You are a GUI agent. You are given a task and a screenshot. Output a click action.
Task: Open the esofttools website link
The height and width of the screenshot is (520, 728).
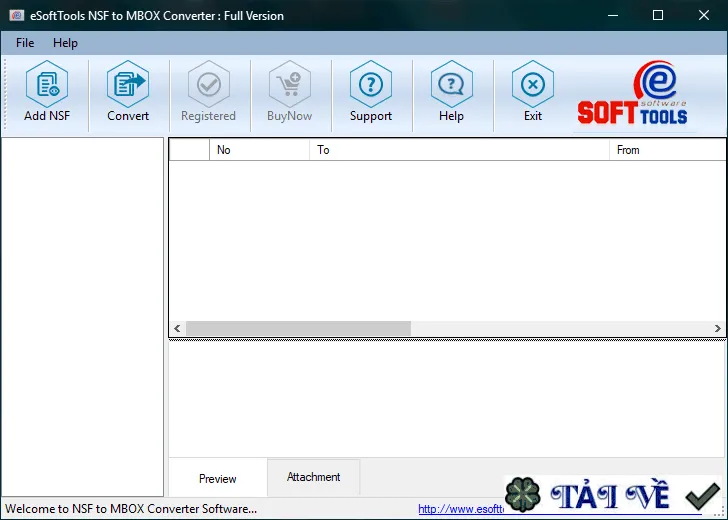[461, 509]
